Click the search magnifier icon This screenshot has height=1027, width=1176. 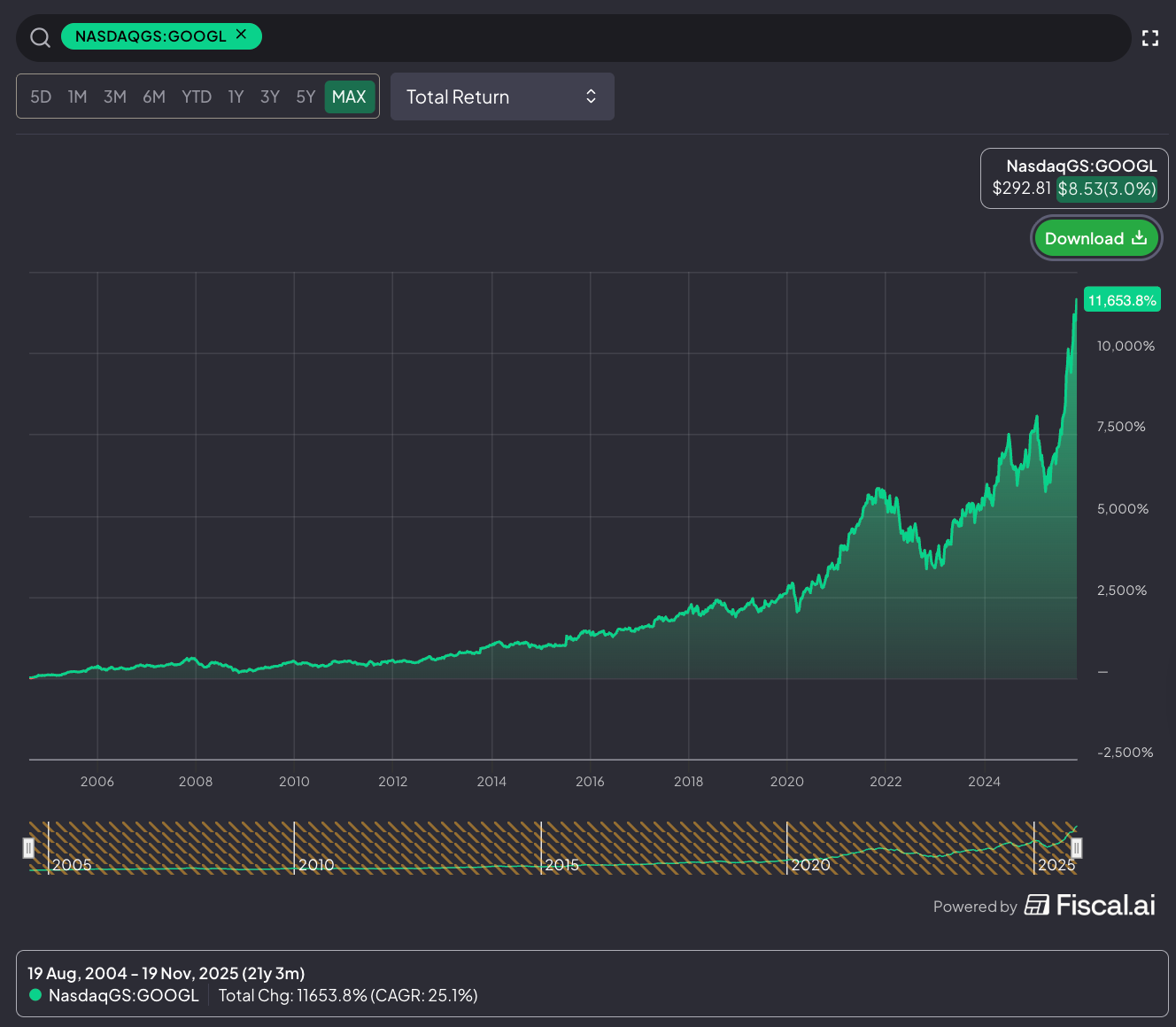[x=41, y=37]
